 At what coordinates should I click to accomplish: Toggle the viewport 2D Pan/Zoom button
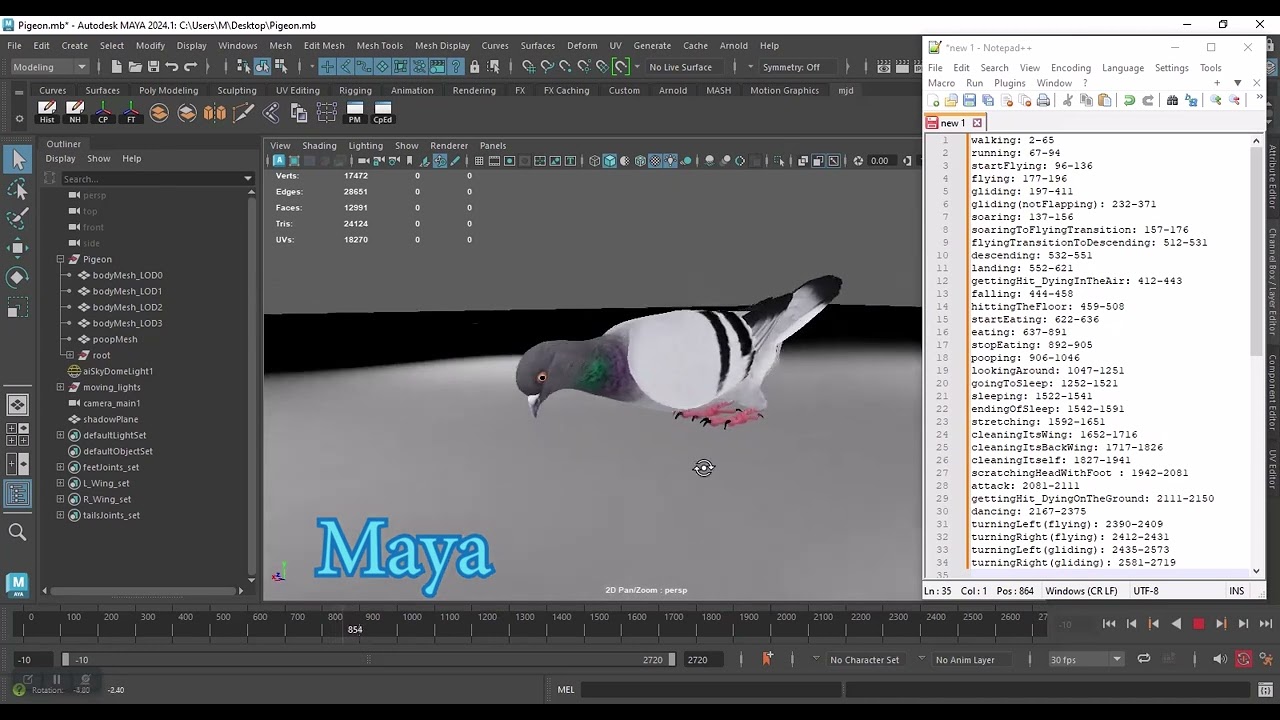(x=440, y=161)
